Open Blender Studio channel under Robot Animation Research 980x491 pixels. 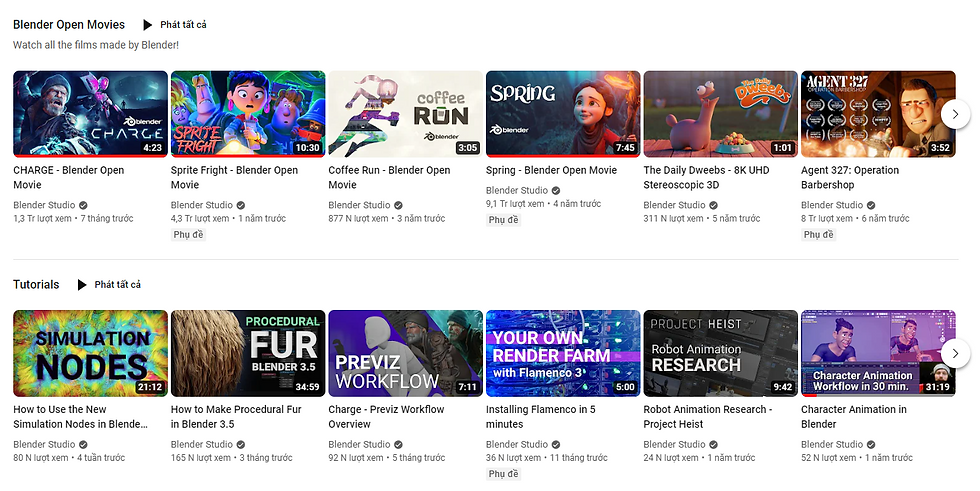(x=674, y=444)
